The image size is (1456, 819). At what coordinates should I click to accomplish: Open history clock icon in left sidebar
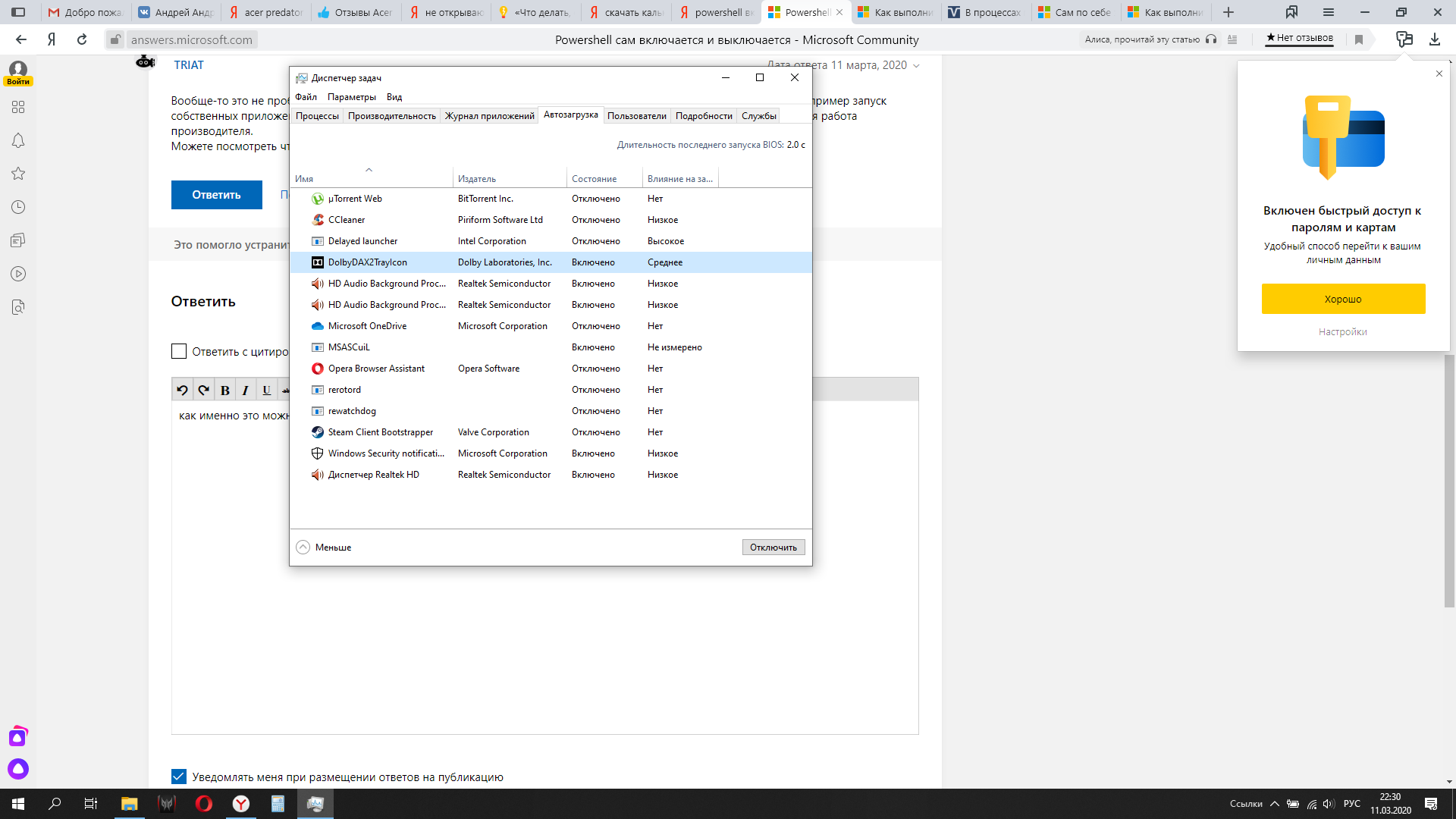pyautogui.click(x=18, y=207)
